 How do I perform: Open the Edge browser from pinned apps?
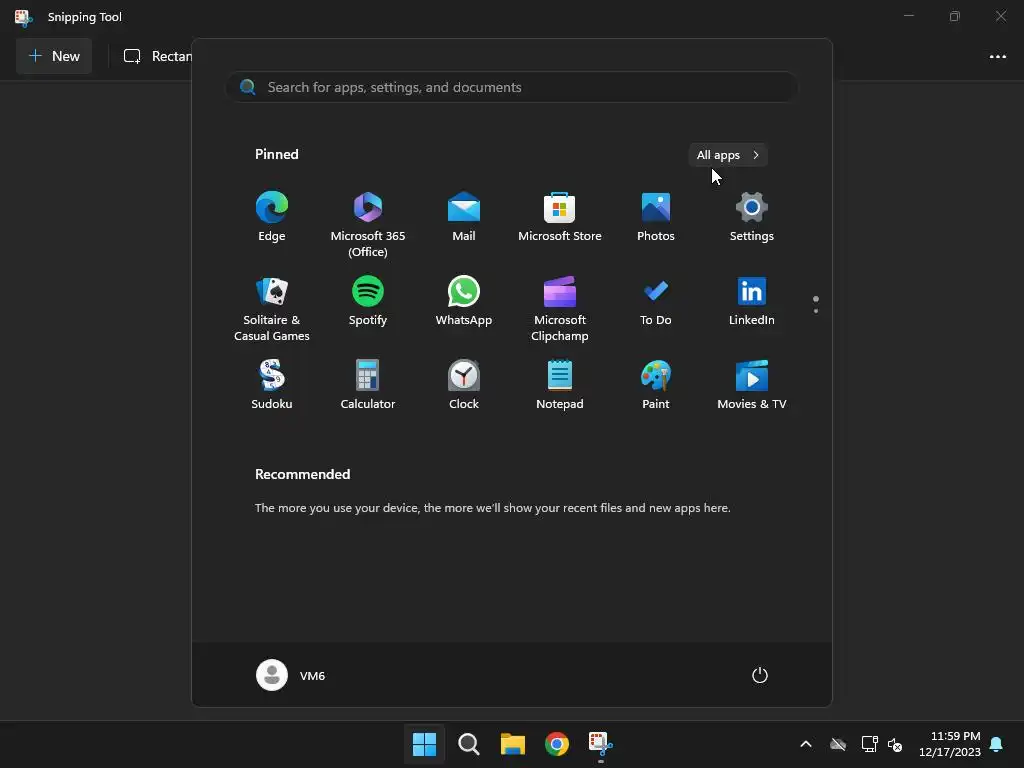[x=272, y=217]
